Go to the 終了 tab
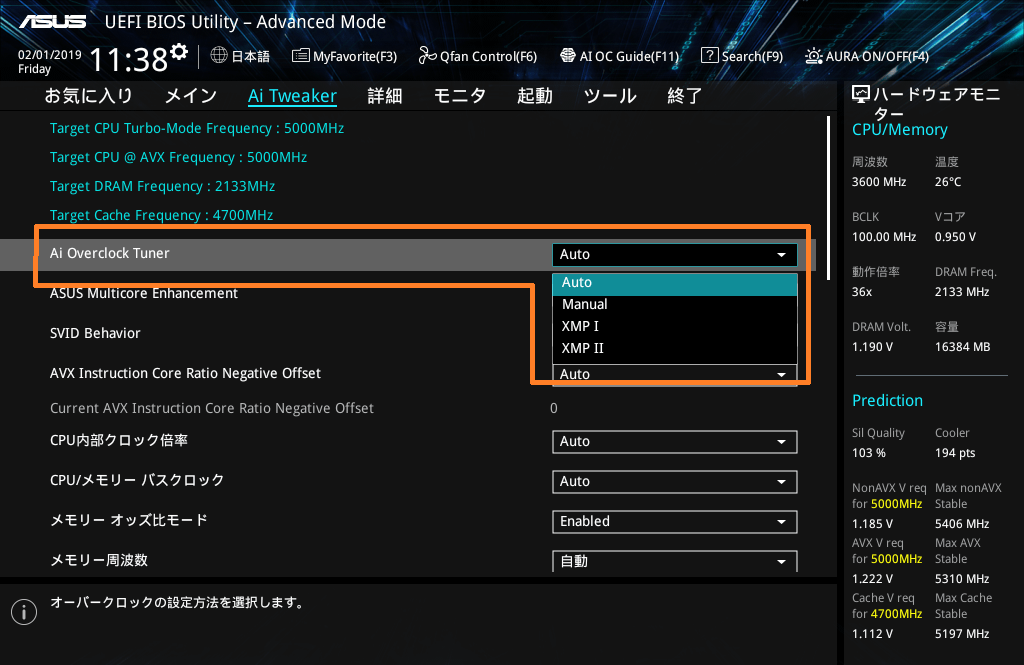 coord(684,96)
